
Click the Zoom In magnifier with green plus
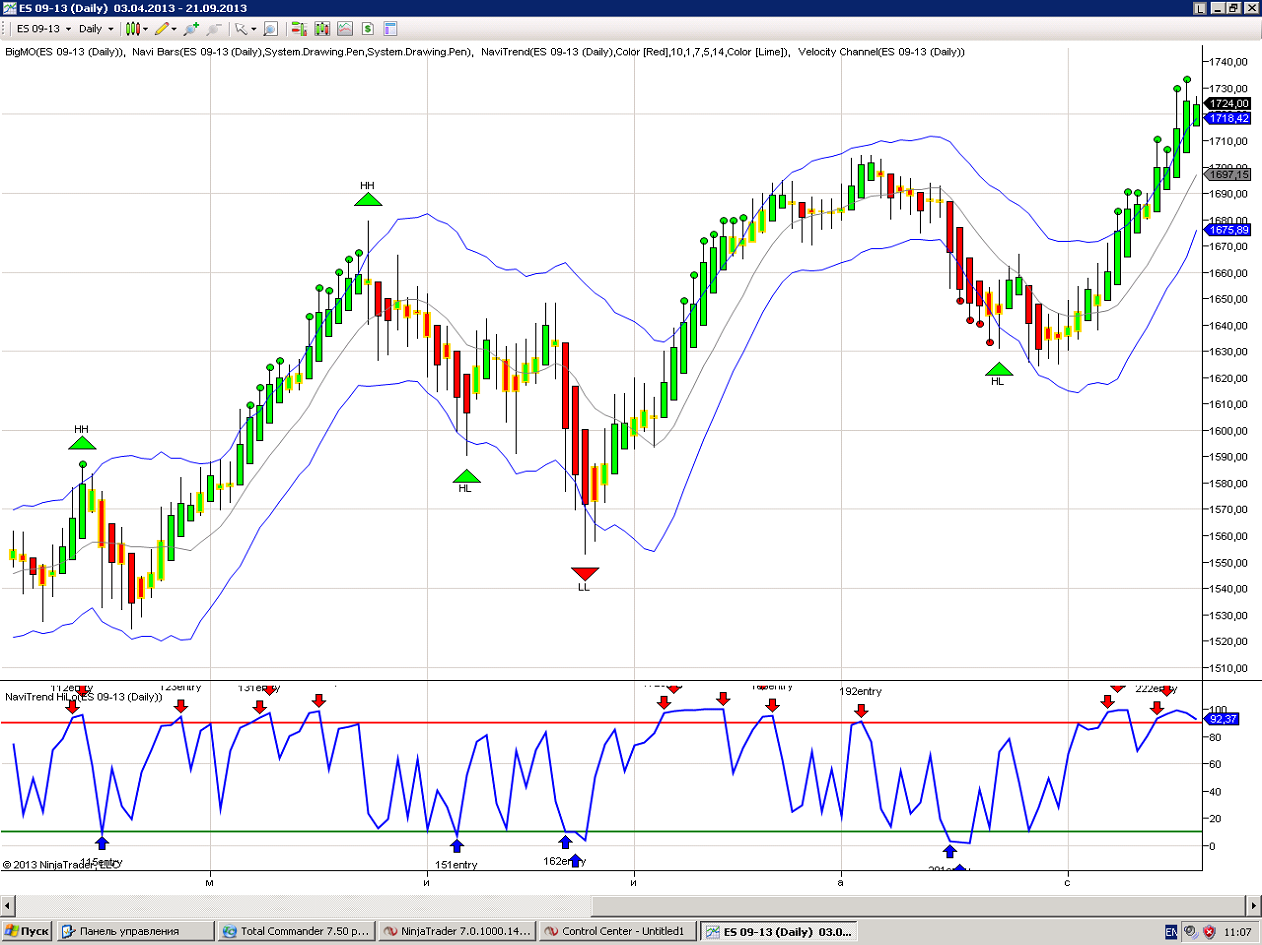[x=191, y=29]
